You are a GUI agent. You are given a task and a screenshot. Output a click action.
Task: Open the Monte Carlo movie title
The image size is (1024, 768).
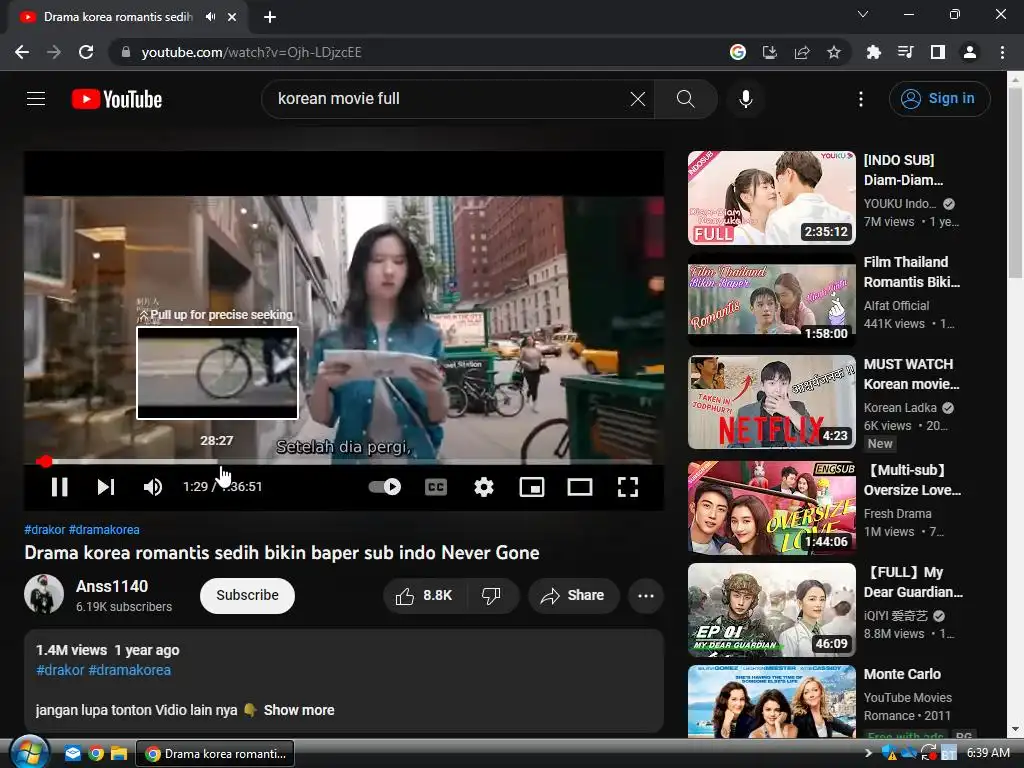(903, 674)
